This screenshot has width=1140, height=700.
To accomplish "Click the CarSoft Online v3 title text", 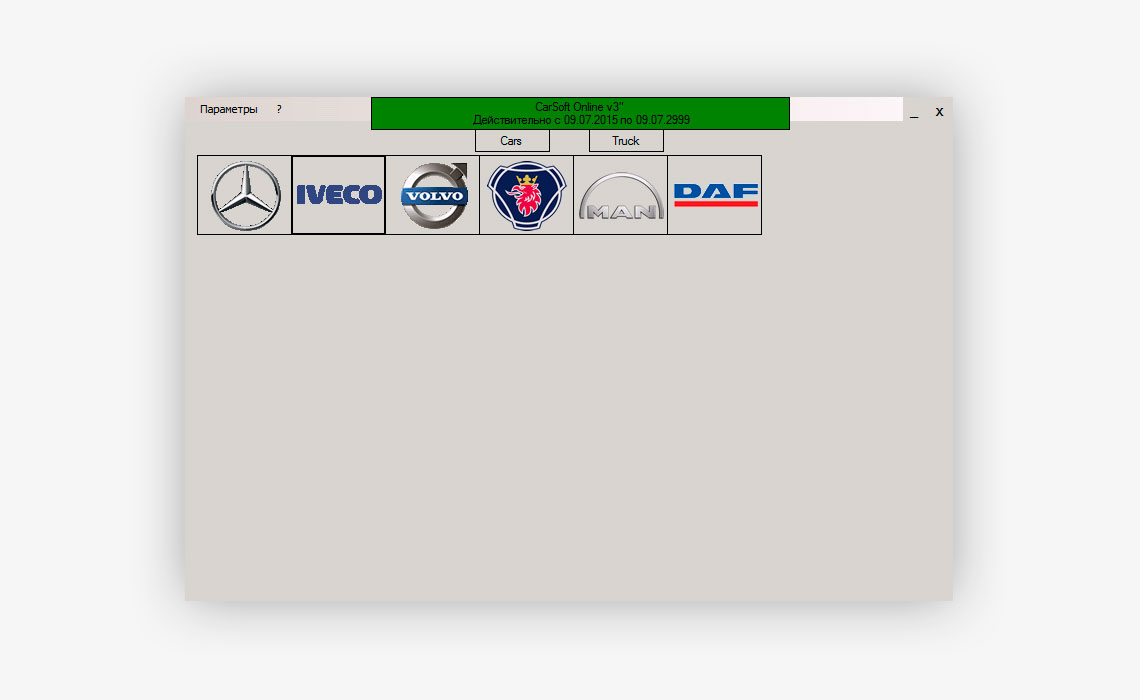I will pyautogui.click(x=580, y=107).
